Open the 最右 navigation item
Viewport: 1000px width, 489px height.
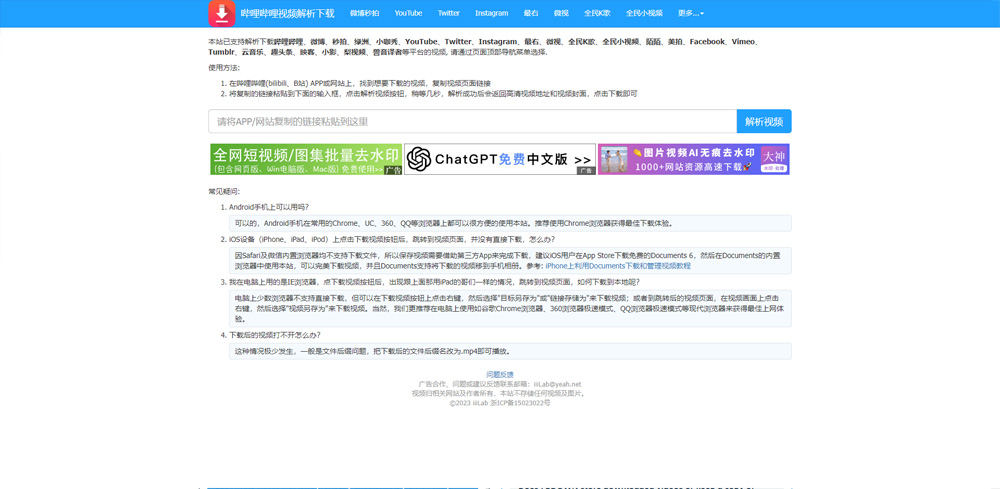[531, 13]
